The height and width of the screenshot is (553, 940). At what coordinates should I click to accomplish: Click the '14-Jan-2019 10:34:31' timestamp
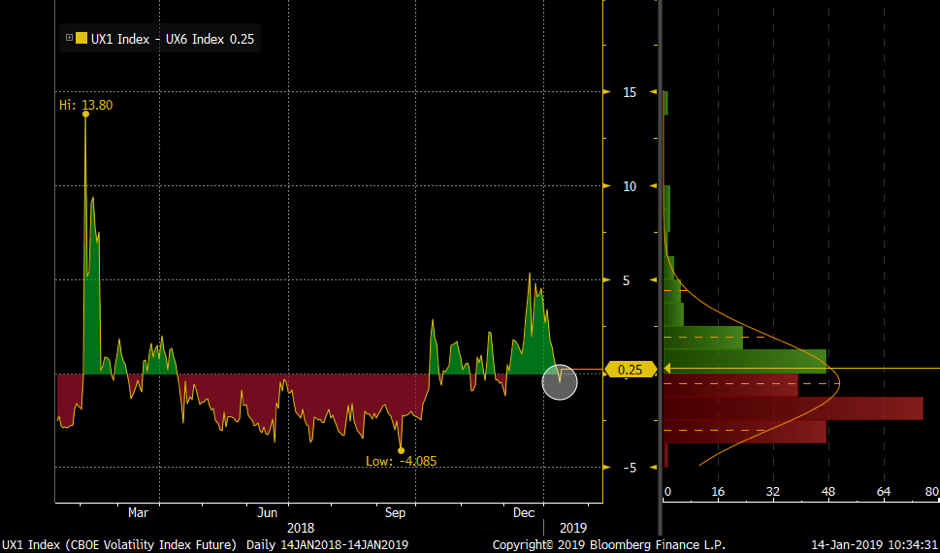875,545
